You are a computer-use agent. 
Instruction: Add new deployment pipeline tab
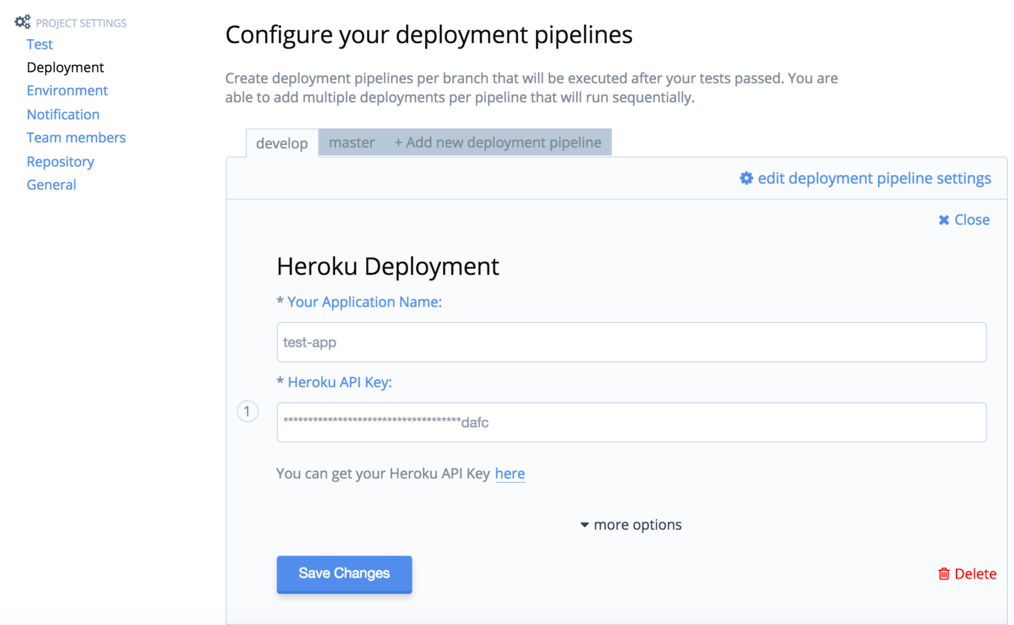tap(498, 143)
